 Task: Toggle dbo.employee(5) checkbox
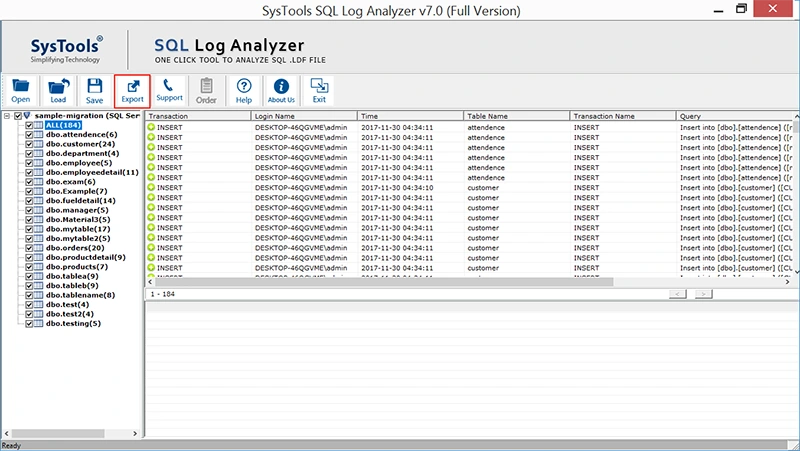(29, 163)
